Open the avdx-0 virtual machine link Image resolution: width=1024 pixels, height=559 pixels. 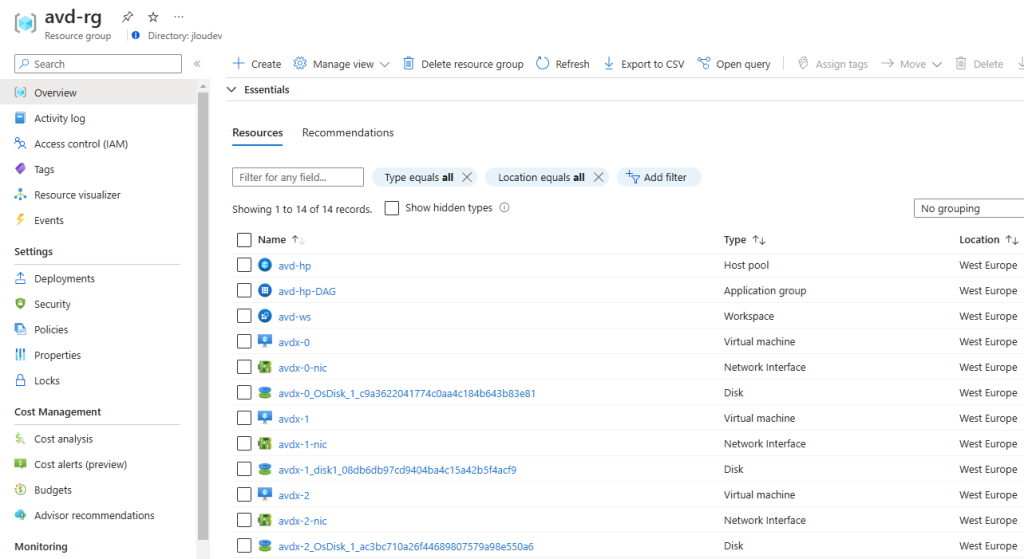pos(294,342)
